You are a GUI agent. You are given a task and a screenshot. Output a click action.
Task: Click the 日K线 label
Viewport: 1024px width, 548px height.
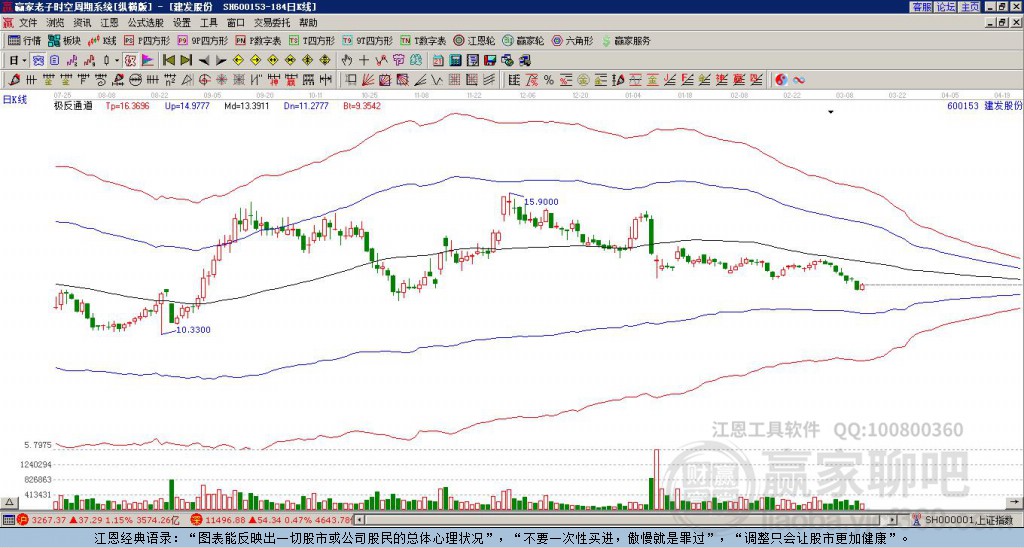click(15, 100)
